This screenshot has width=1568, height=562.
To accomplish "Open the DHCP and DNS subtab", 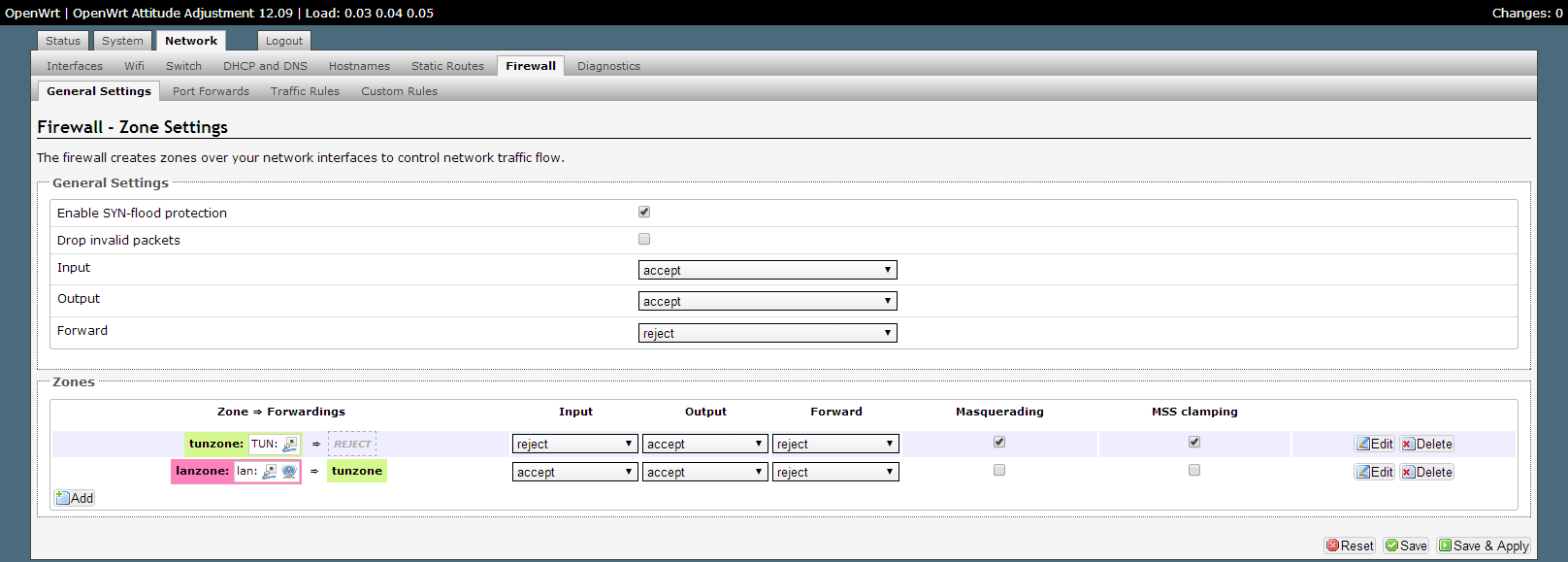I will (x=265, y=66).
